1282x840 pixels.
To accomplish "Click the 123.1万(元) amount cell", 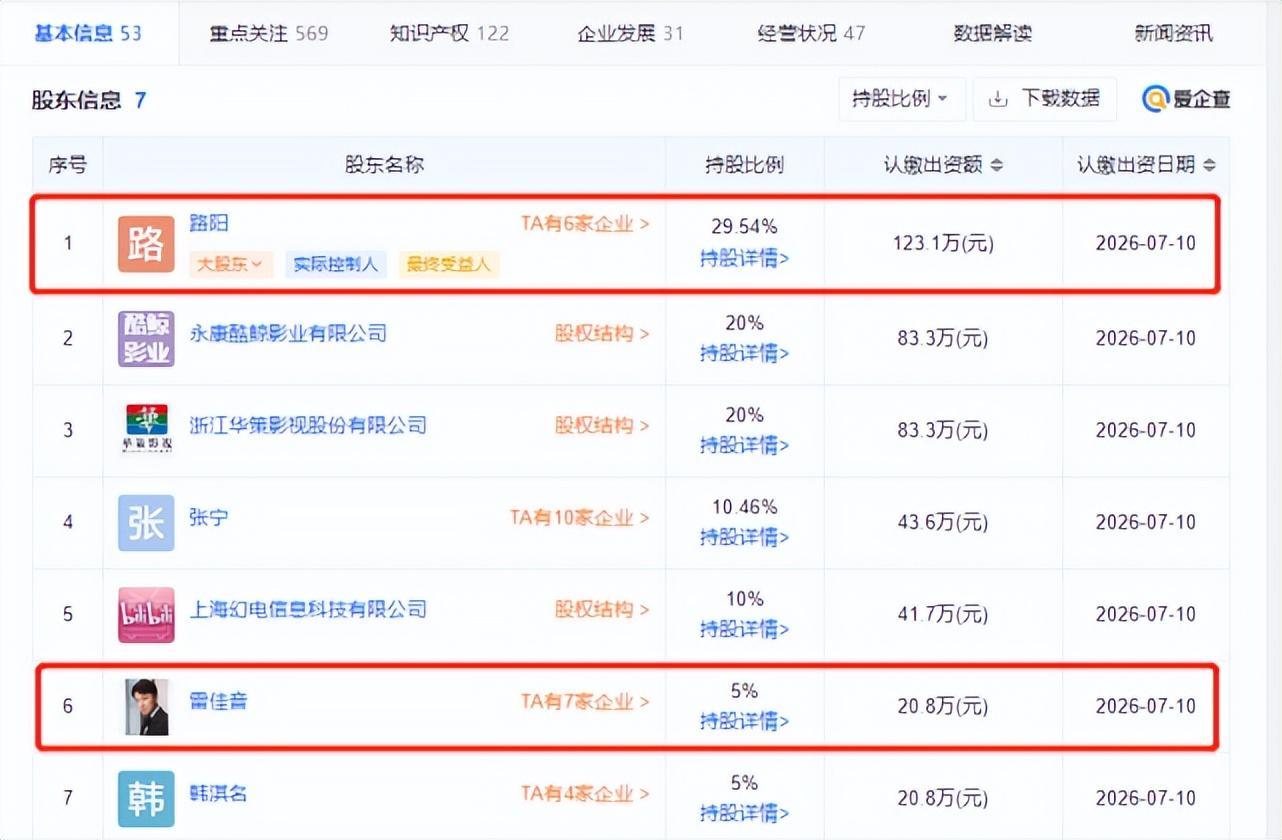I will [943, 243].
